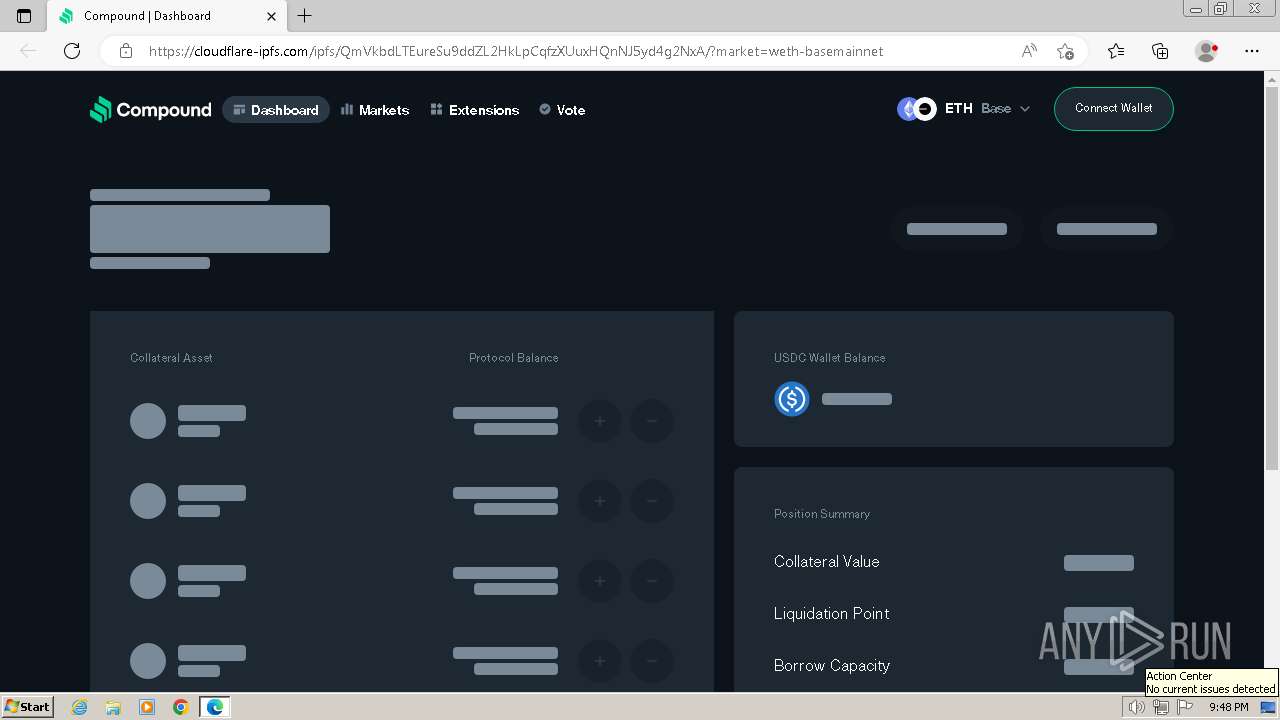
Task: Open the Extensions page
Action: [x=475, y=110]
